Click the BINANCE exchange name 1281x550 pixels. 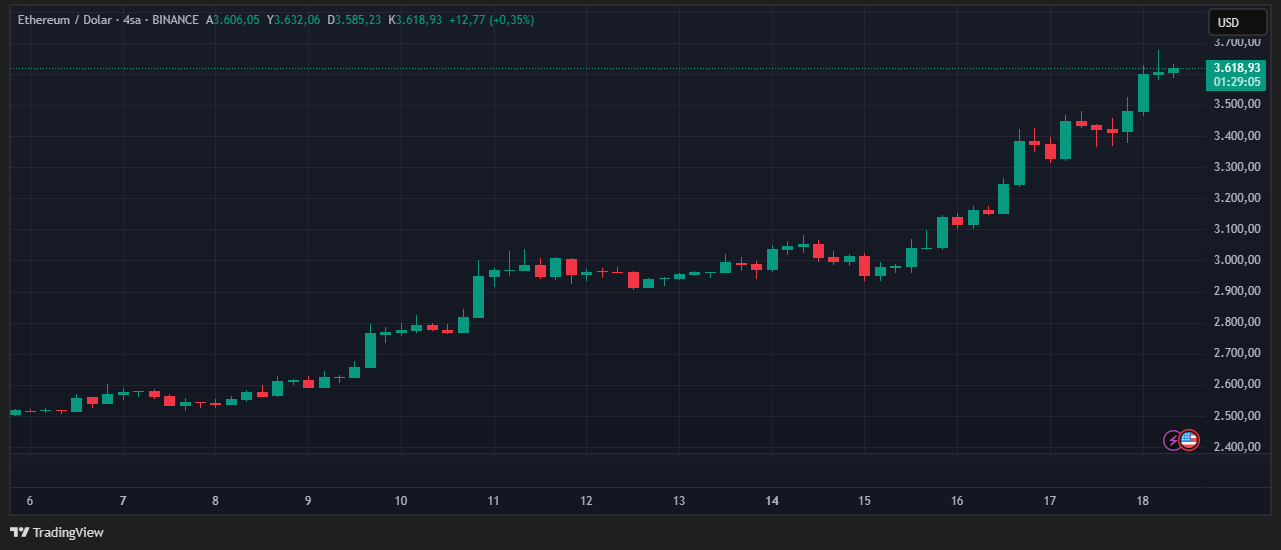[175, 20]
